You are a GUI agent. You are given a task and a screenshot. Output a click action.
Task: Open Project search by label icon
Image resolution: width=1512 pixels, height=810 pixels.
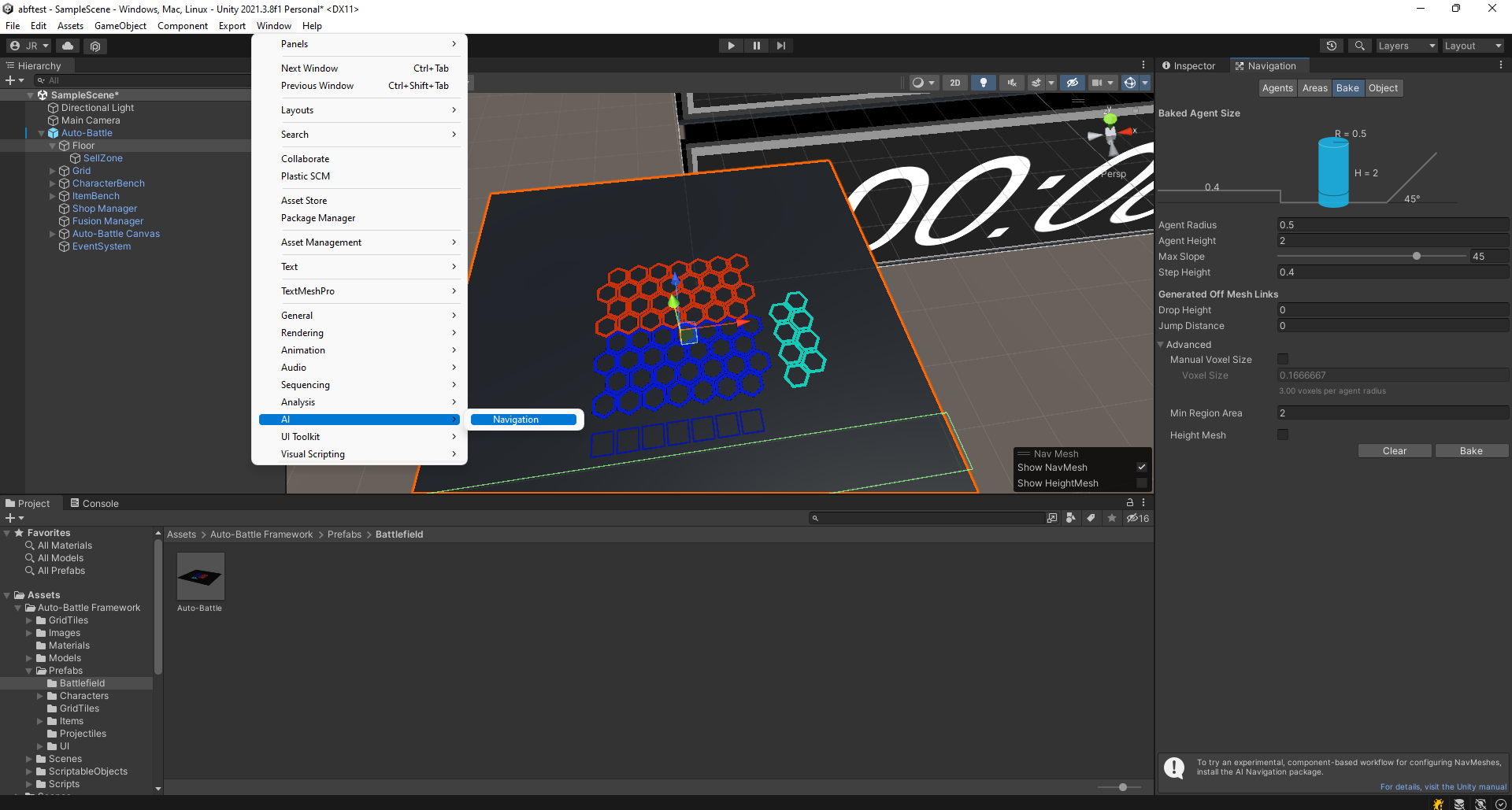tap(1091, 518)
